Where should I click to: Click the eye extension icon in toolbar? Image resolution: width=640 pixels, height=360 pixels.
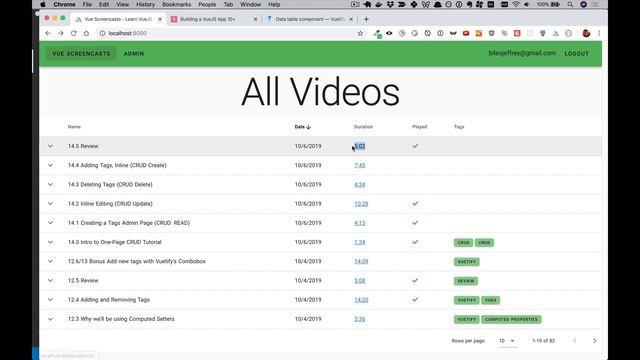coord(389,33)
